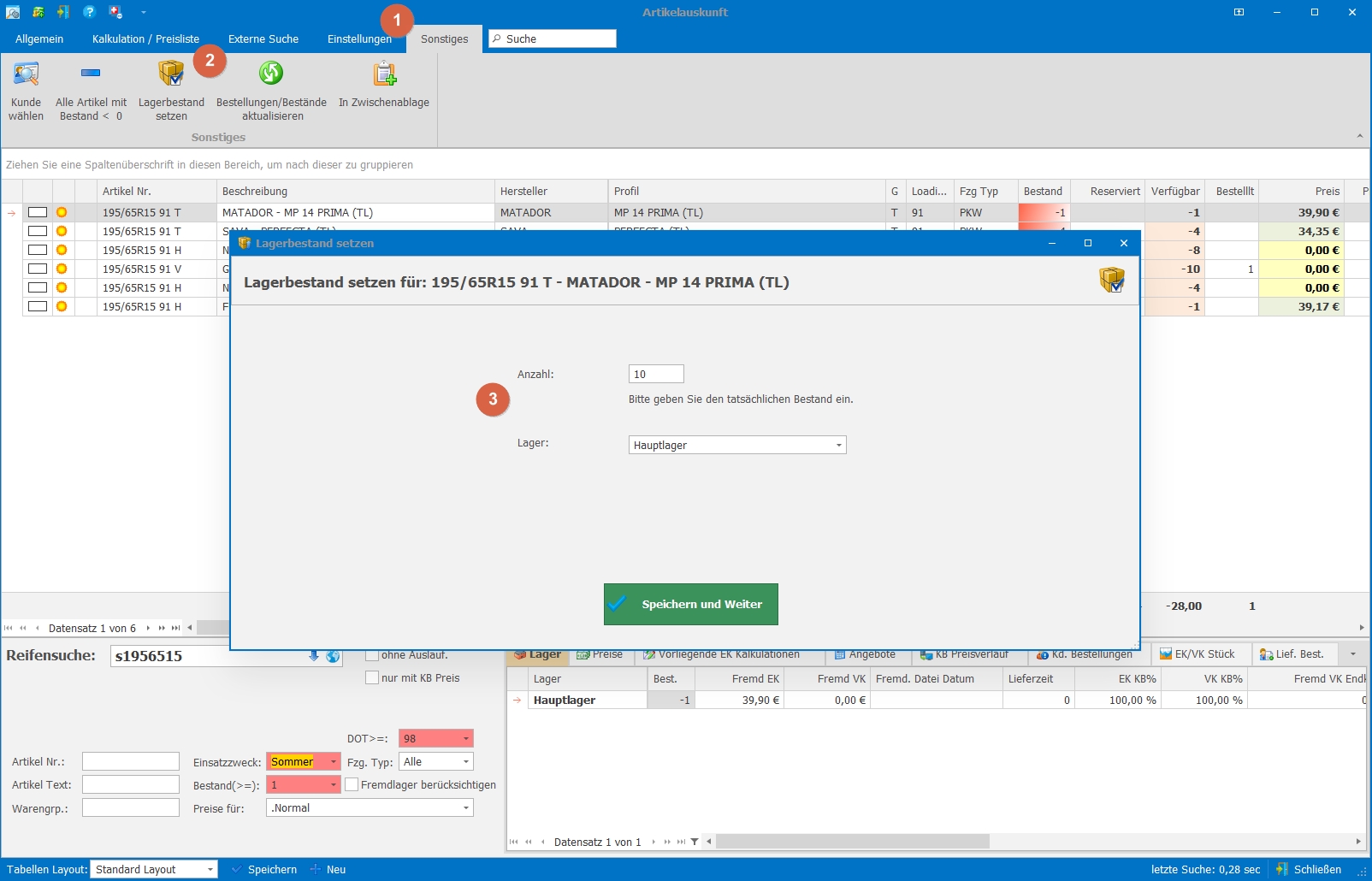Select the Hauptlager row in Lager grid
1372x881 pixels.
[x=937, y=700]
